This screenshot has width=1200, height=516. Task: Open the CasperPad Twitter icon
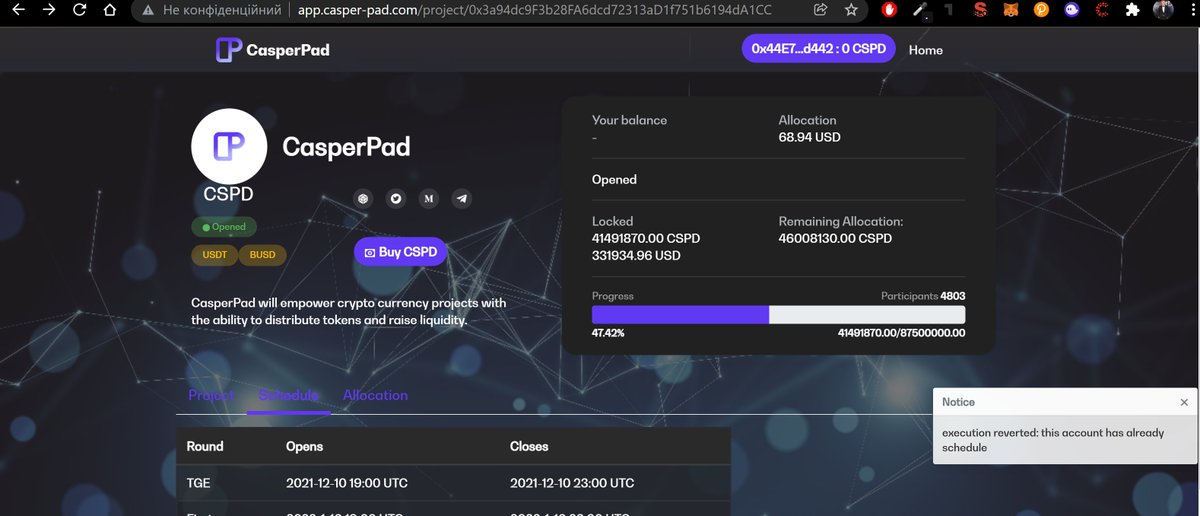pyautogui.click(x=396, y=198)
